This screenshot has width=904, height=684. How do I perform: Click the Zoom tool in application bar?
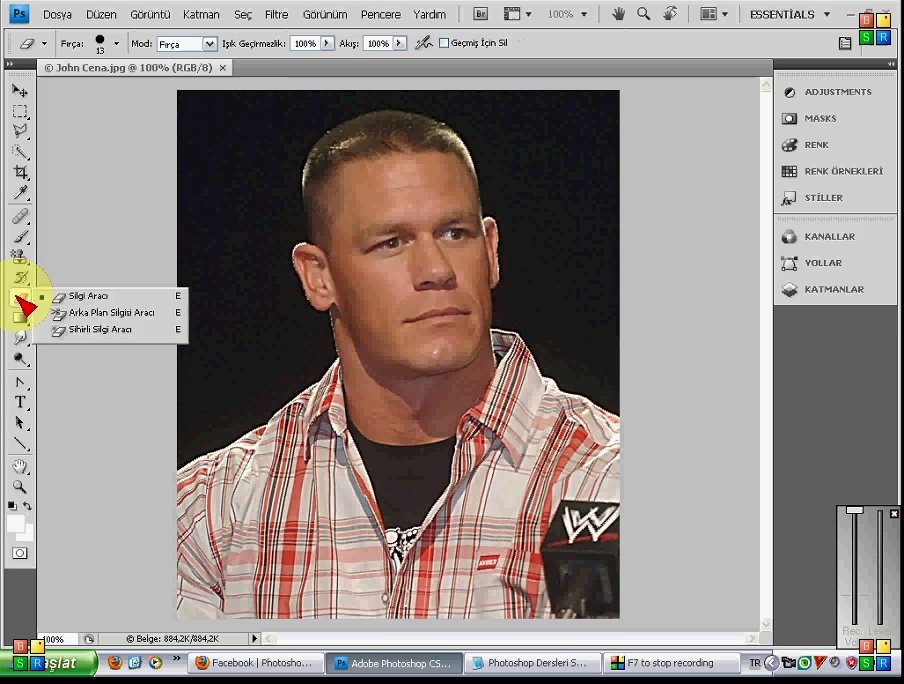(x=643, y=14)
